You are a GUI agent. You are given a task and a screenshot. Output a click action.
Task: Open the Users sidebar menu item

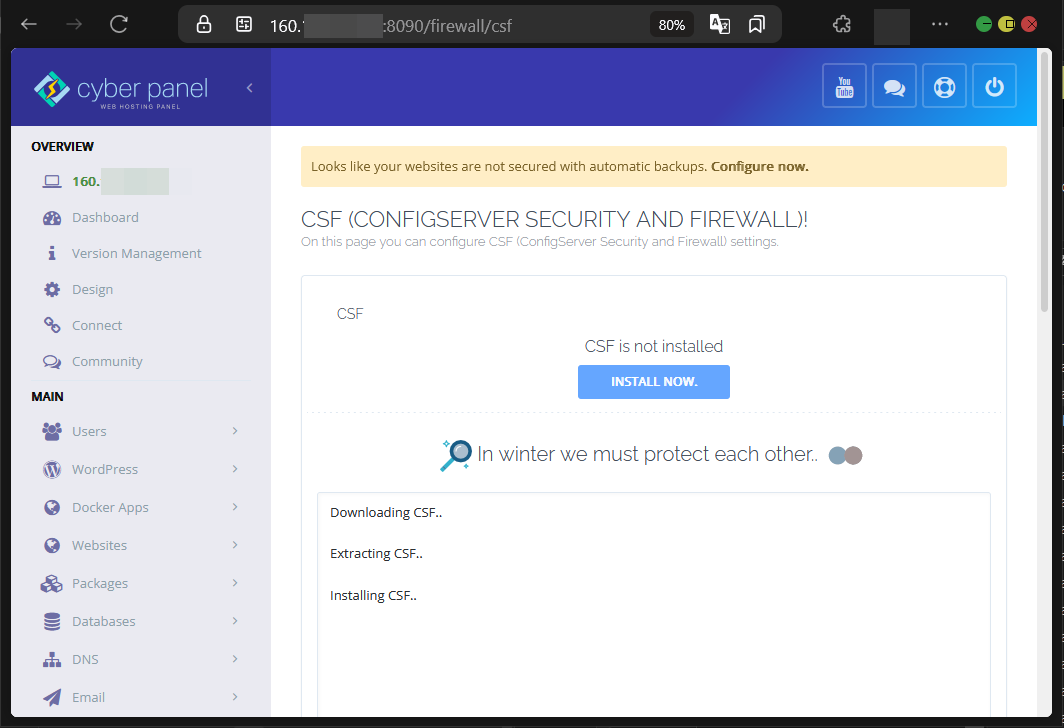[x=141, y=431]
